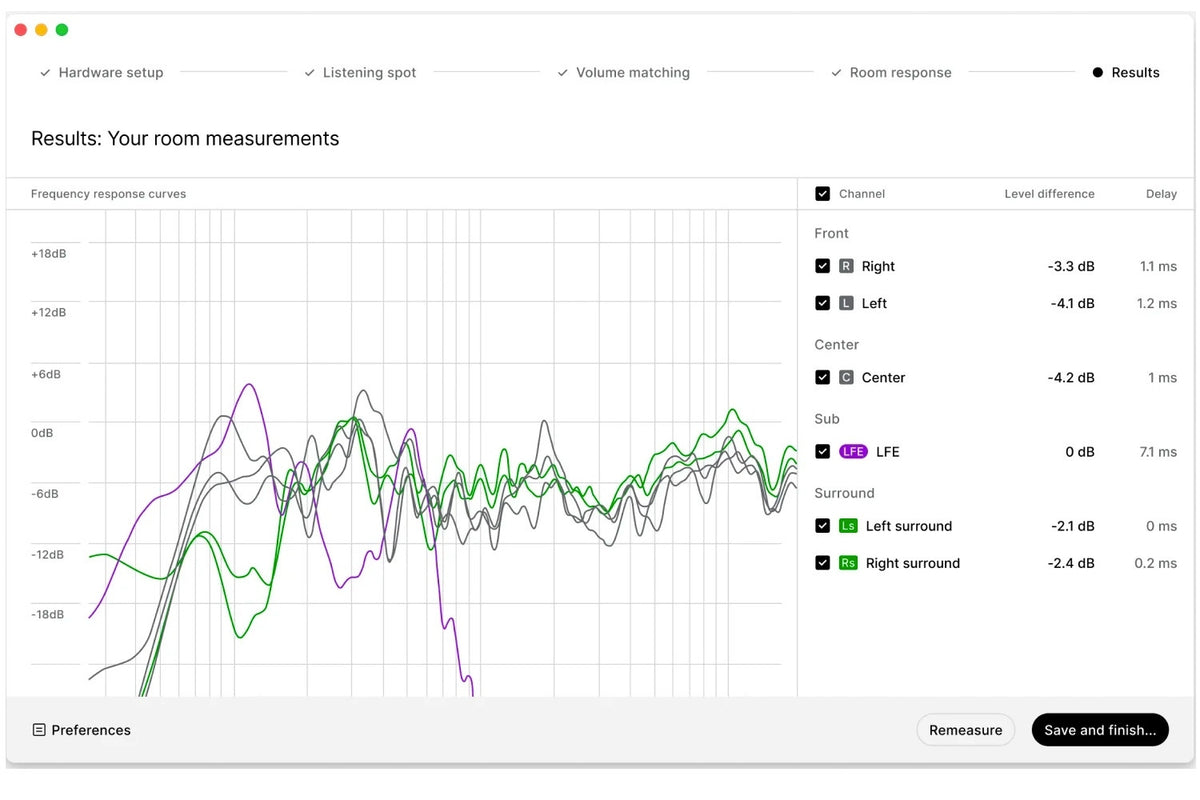Image resolution: width=1200 pixels, height=800 pixels.
Task: Click the Center group heading label
Action: pos(836,344)
